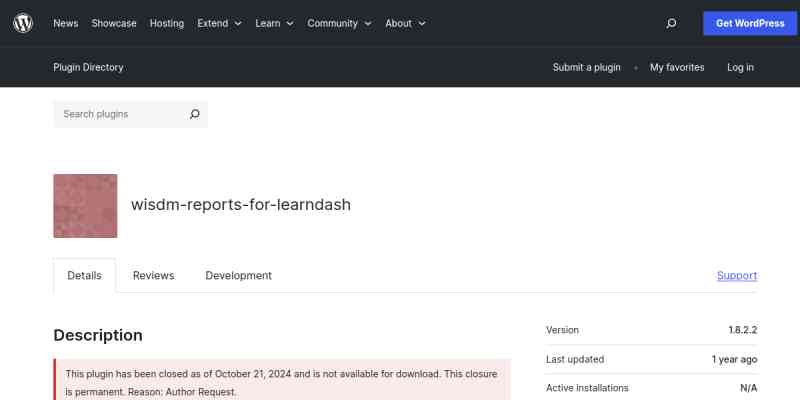The image size is (800, 400).
Task: Click the wisdm-reports-for-learndash plugin thumbnail
Action: click(85, 206)
